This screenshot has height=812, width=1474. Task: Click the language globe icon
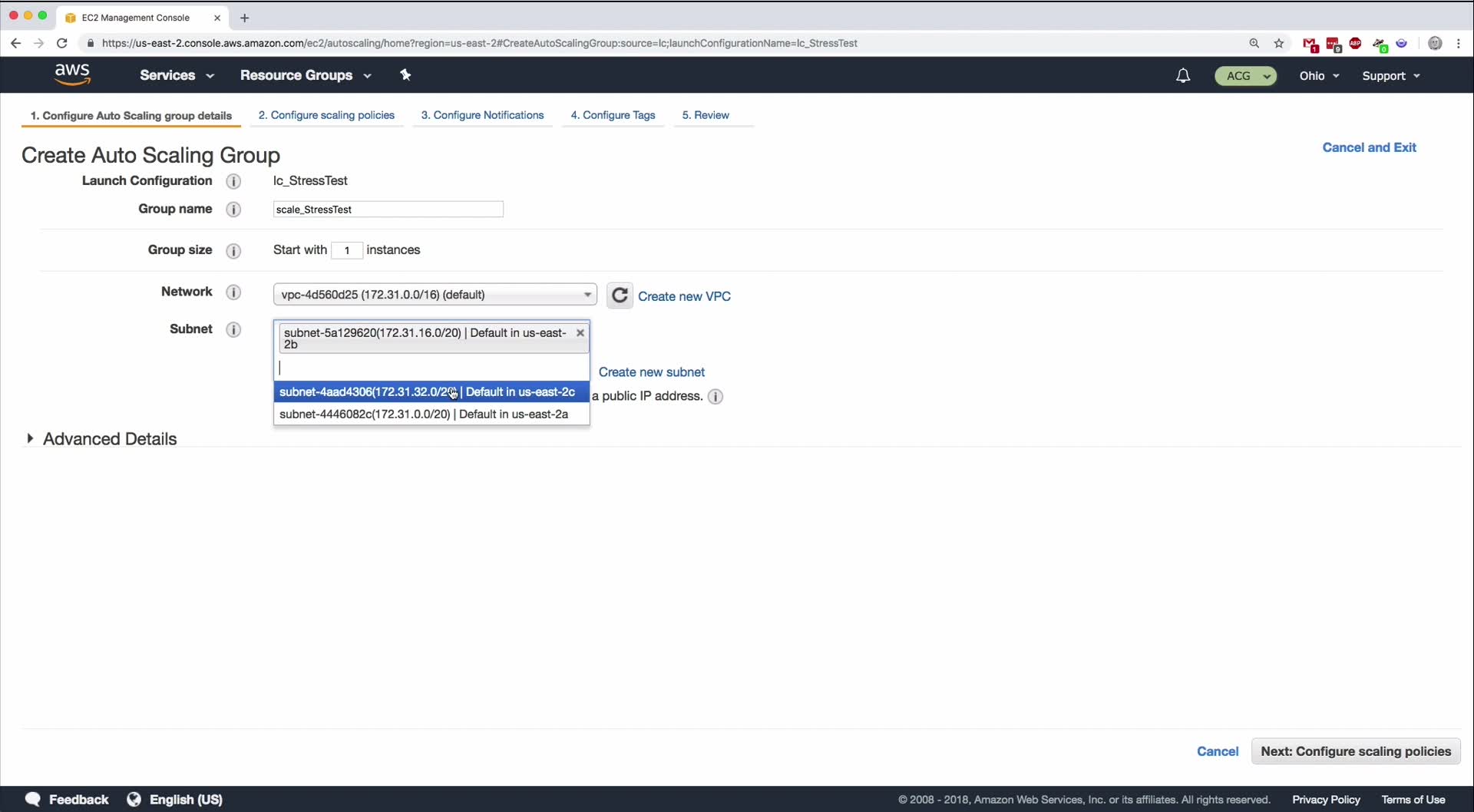tap(134, 799)
